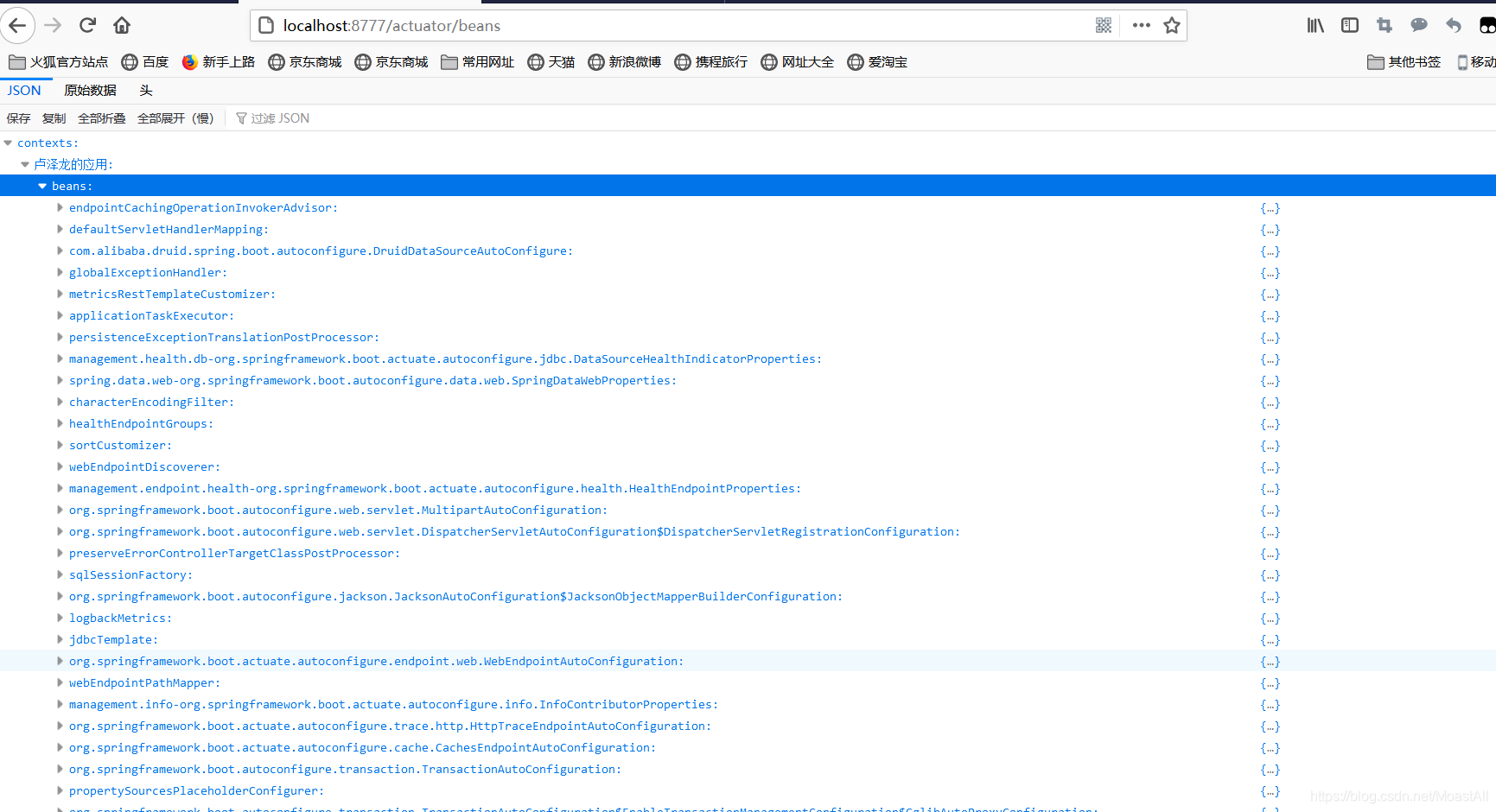Viewport: 1496px width, 812px height.
Task: Click the Forward navigation arrow
Action: click(53, 25)
